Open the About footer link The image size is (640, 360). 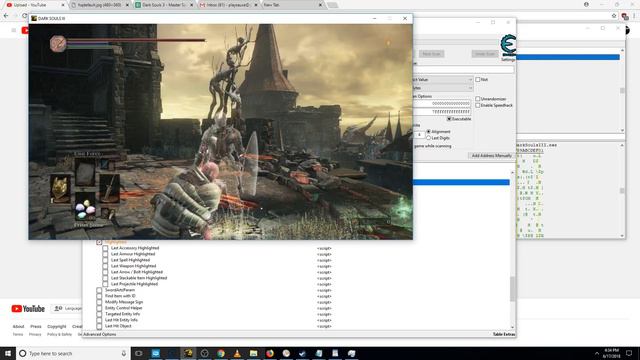click(18, 327)
